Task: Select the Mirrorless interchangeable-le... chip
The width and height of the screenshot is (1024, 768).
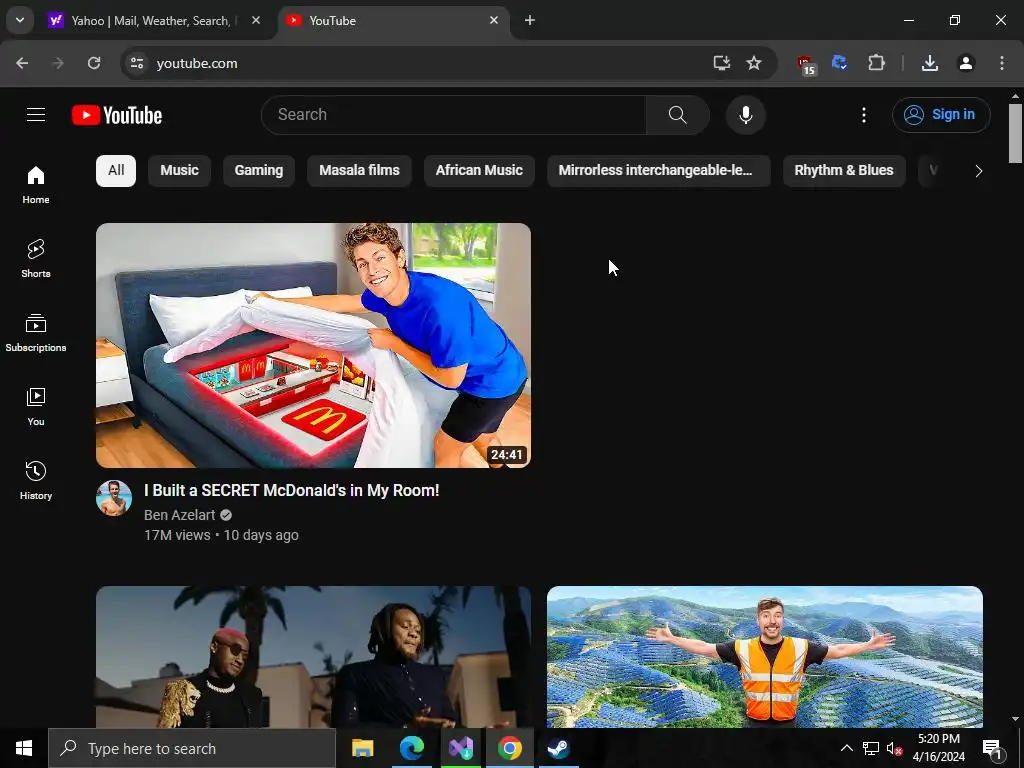Action: click(x=659, y=171)
